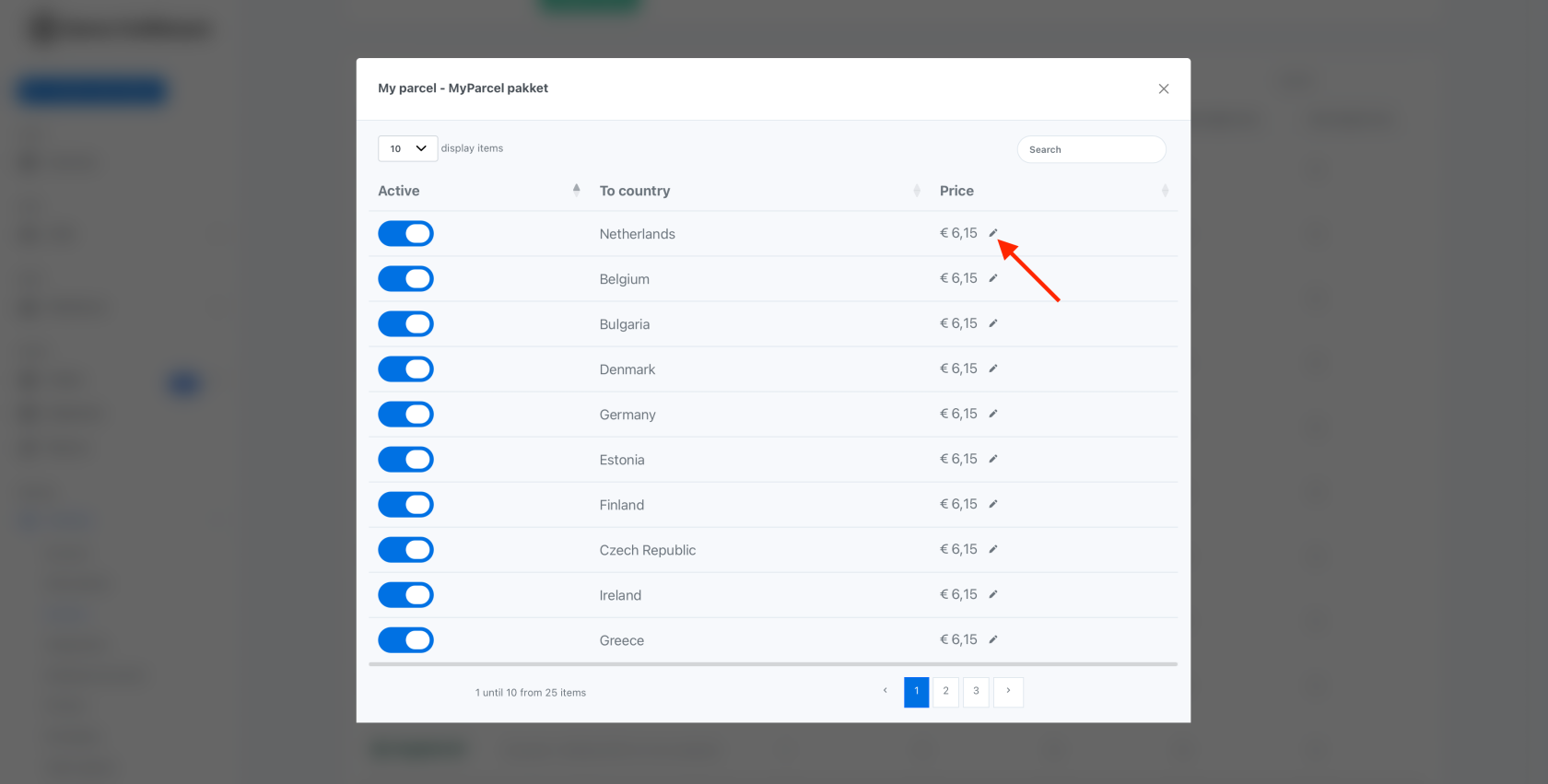Edit the Finland price with pencil icon
This screenshot has width=1548, height=784.
pos(993,504)
